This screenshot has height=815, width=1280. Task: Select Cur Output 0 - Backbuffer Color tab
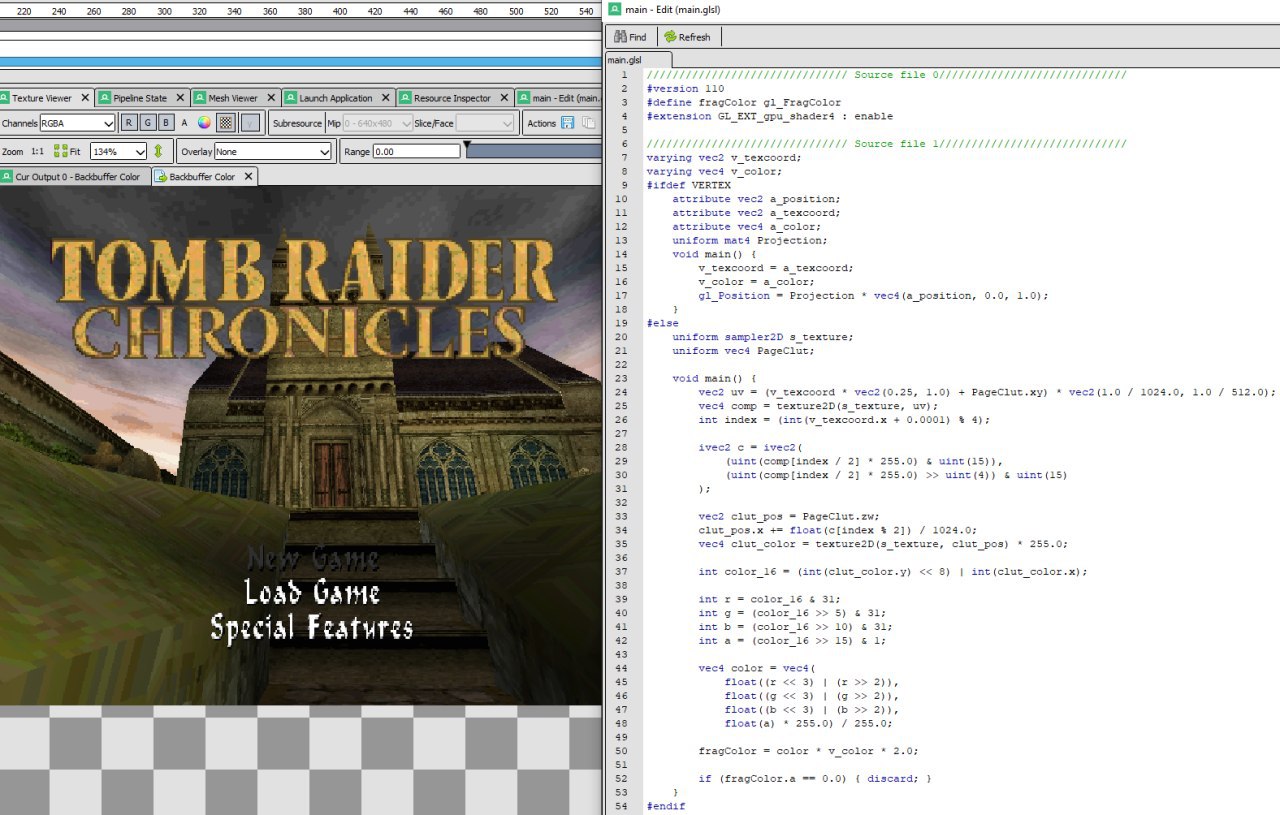[76, 176]
